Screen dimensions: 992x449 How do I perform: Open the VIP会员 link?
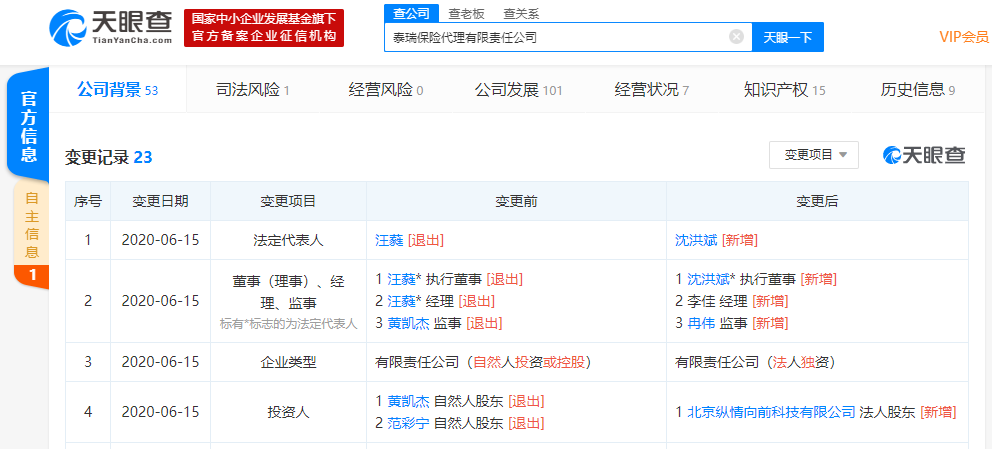[x=963, y=37]
